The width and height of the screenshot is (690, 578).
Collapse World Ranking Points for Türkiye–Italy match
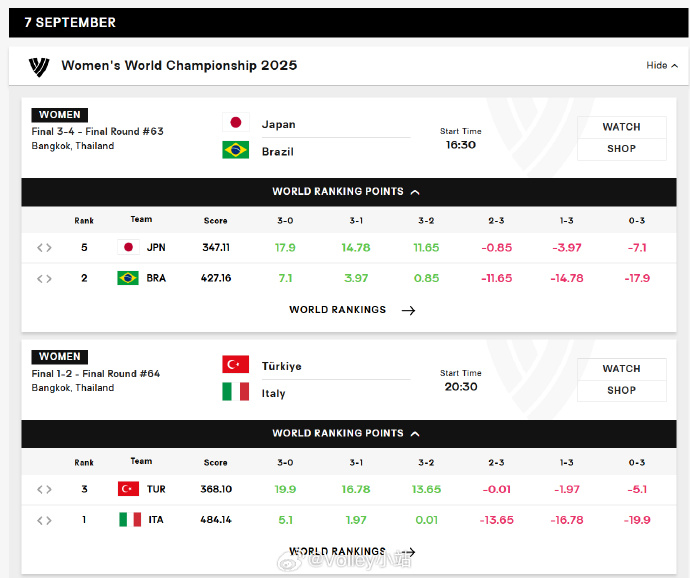345,434
